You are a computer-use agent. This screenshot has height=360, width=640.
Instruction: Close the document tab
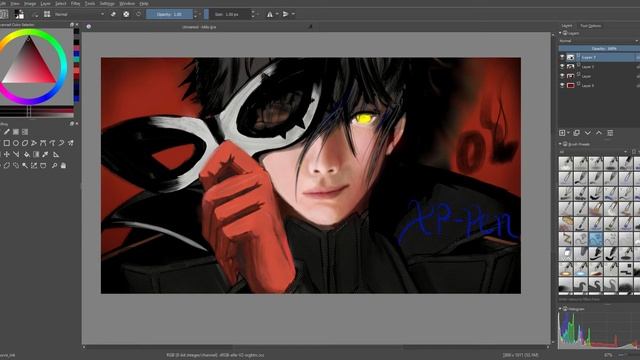pos(310,27)
